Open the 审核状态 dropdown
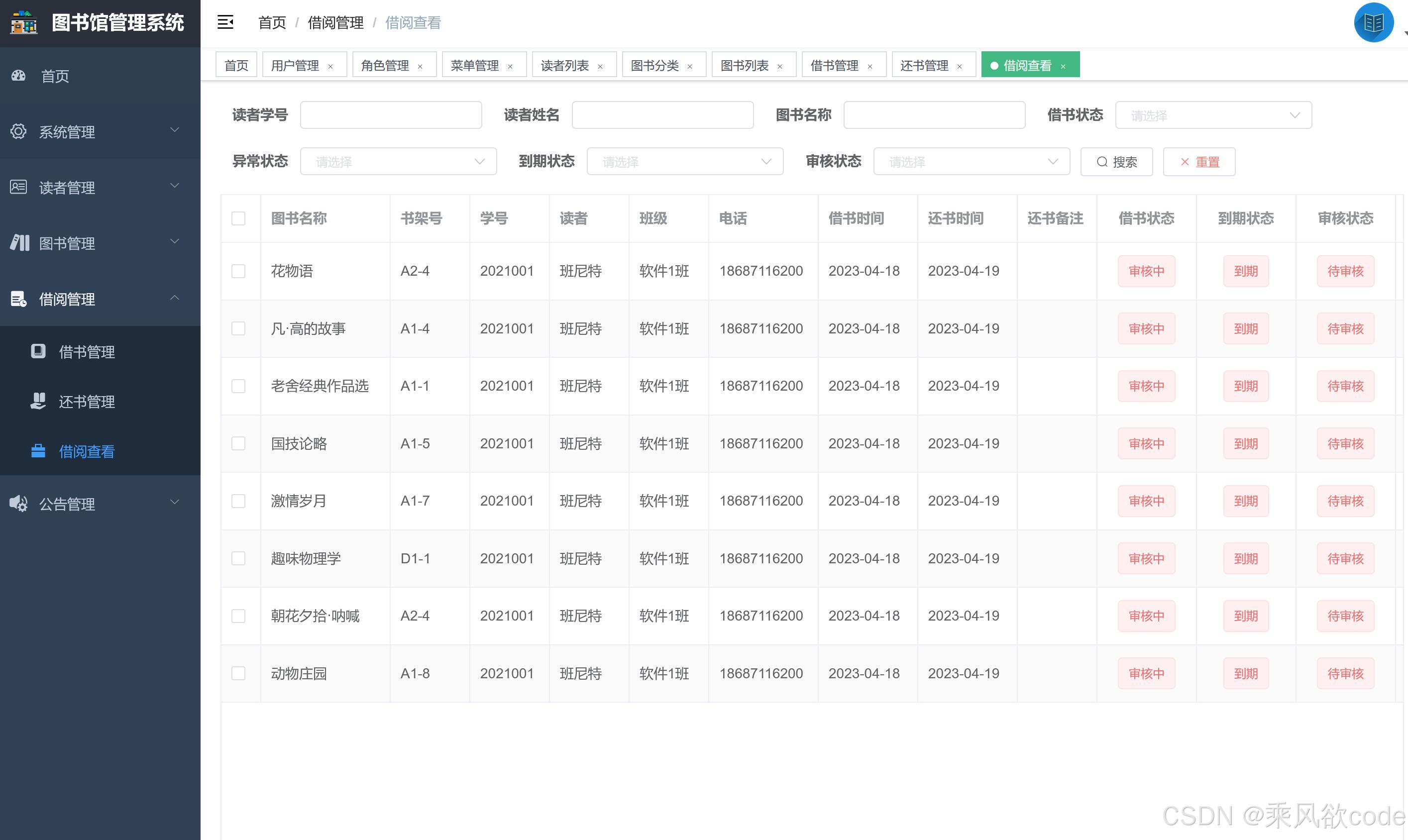The height and width of the screenshot is (840, 1408). (972, 161)
